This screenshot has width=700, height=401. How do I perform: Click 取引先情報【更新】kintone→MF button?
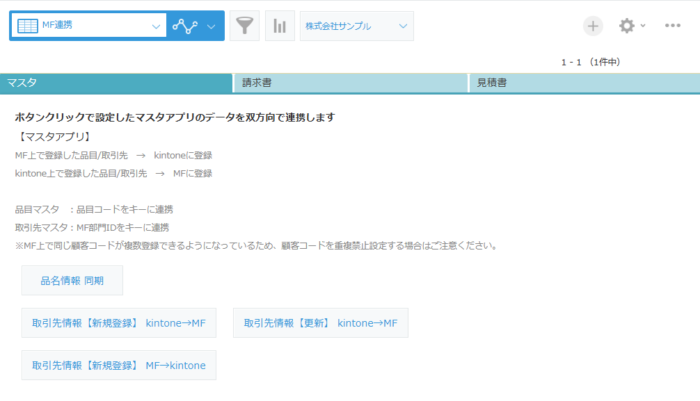(x=321, y=323)
